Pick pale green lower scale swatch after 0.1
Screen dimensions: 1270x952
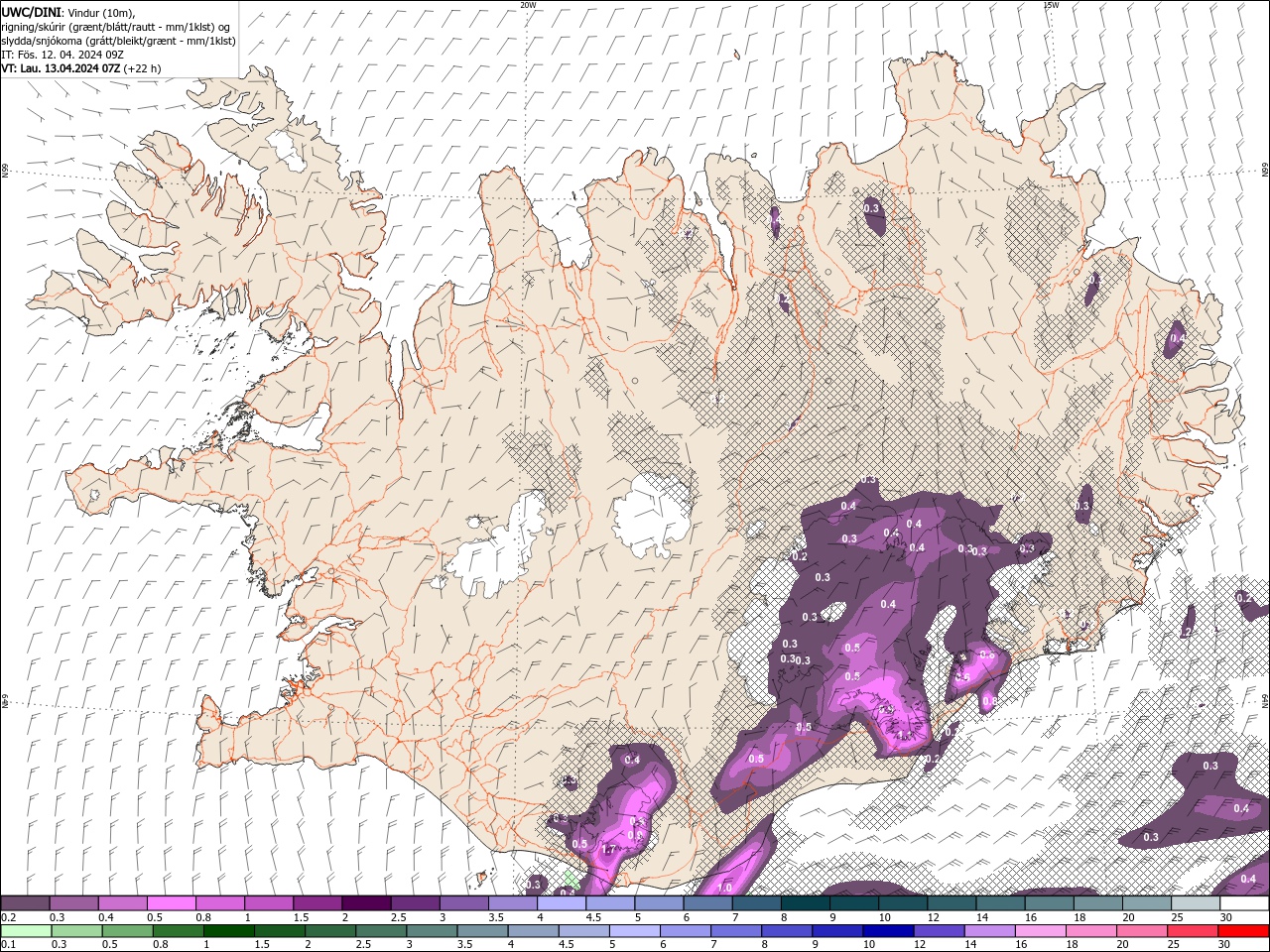coord(26,931)
